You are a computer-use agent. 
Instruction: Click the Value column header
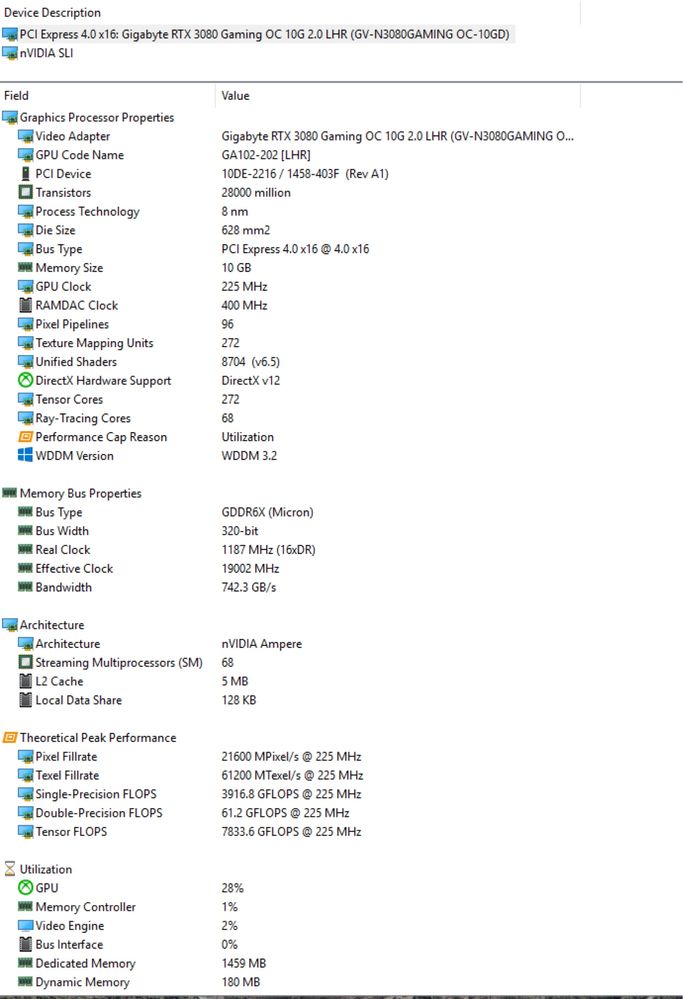pyautogui.click(x=235, y=96)
